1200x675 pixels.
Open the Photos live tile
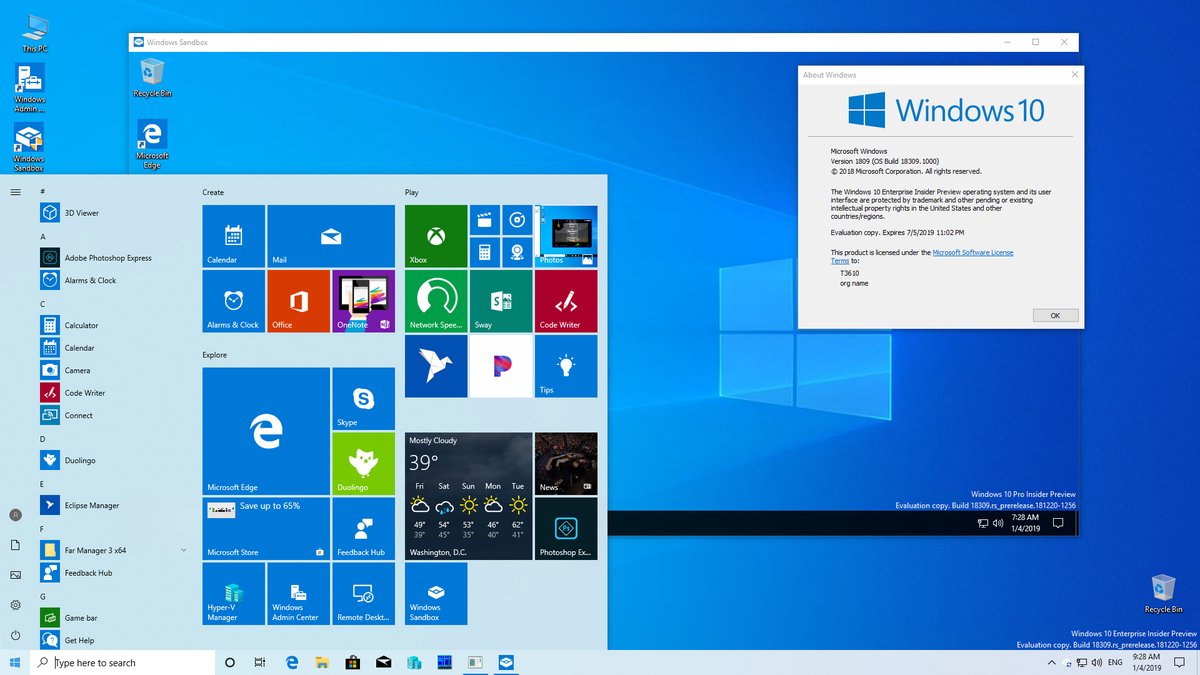click(566, 236)
